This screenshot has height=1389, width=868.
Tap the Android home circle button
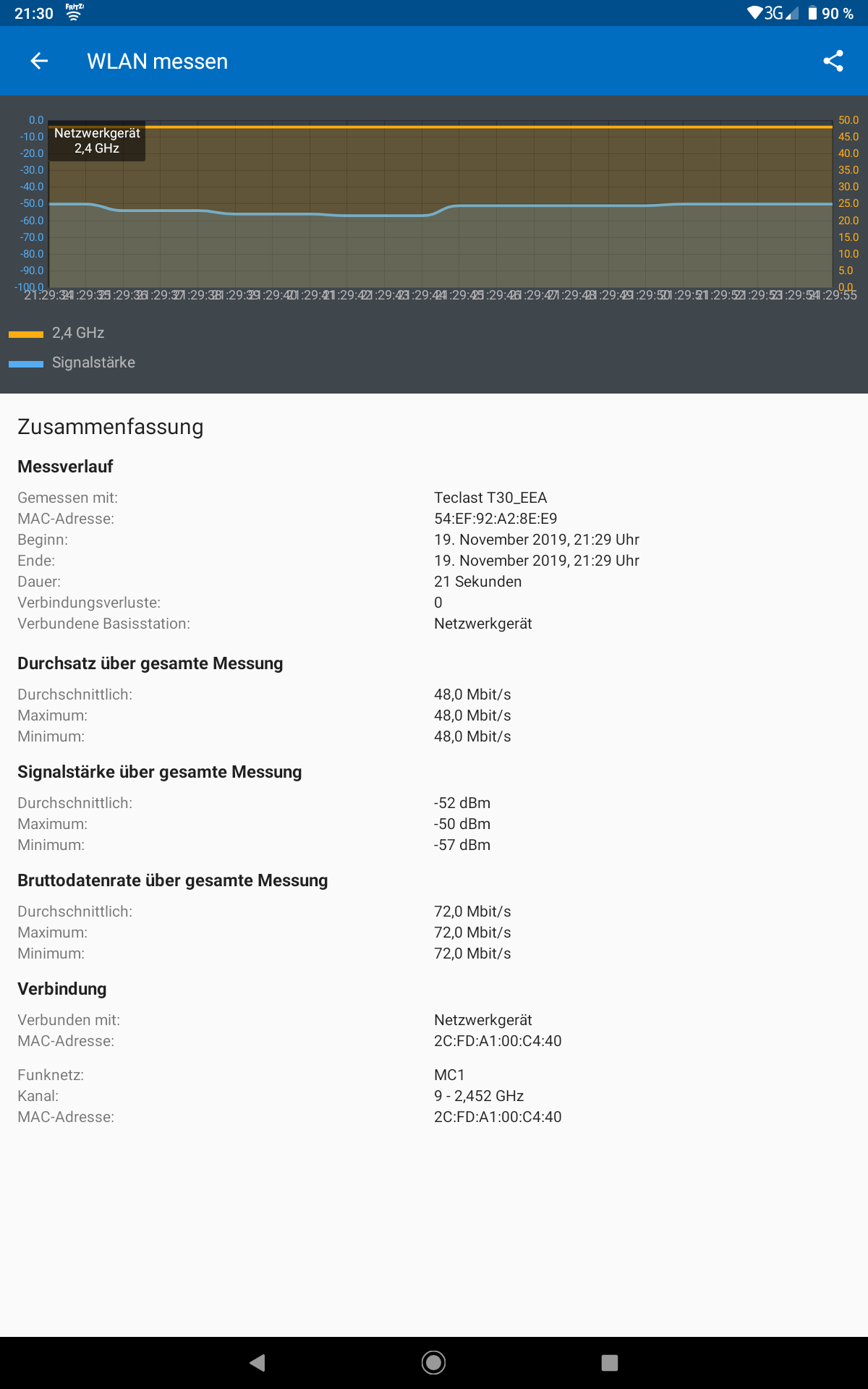433,1363
